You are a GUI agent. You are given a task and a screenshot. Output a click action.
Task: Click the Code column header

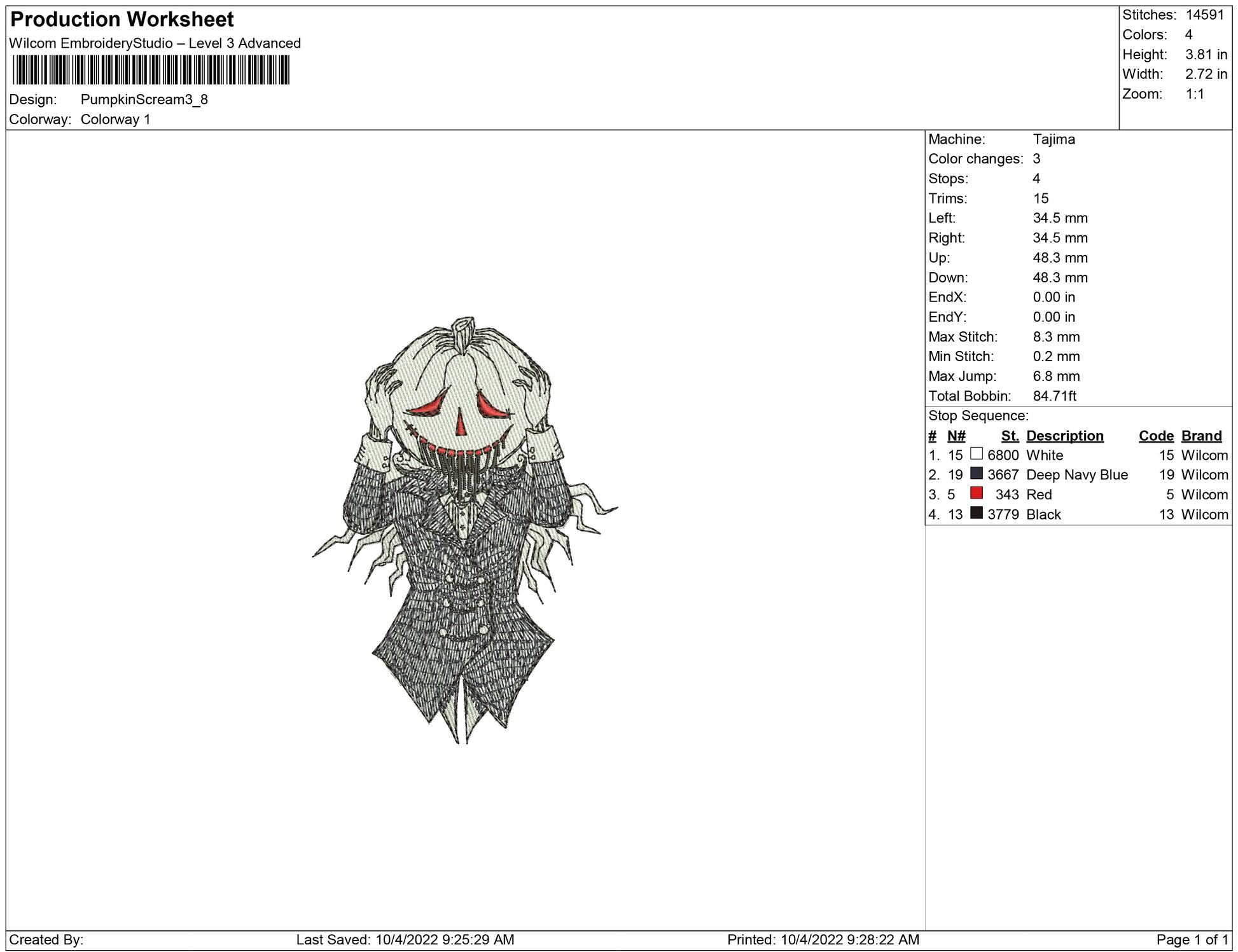pos(1155,436)
